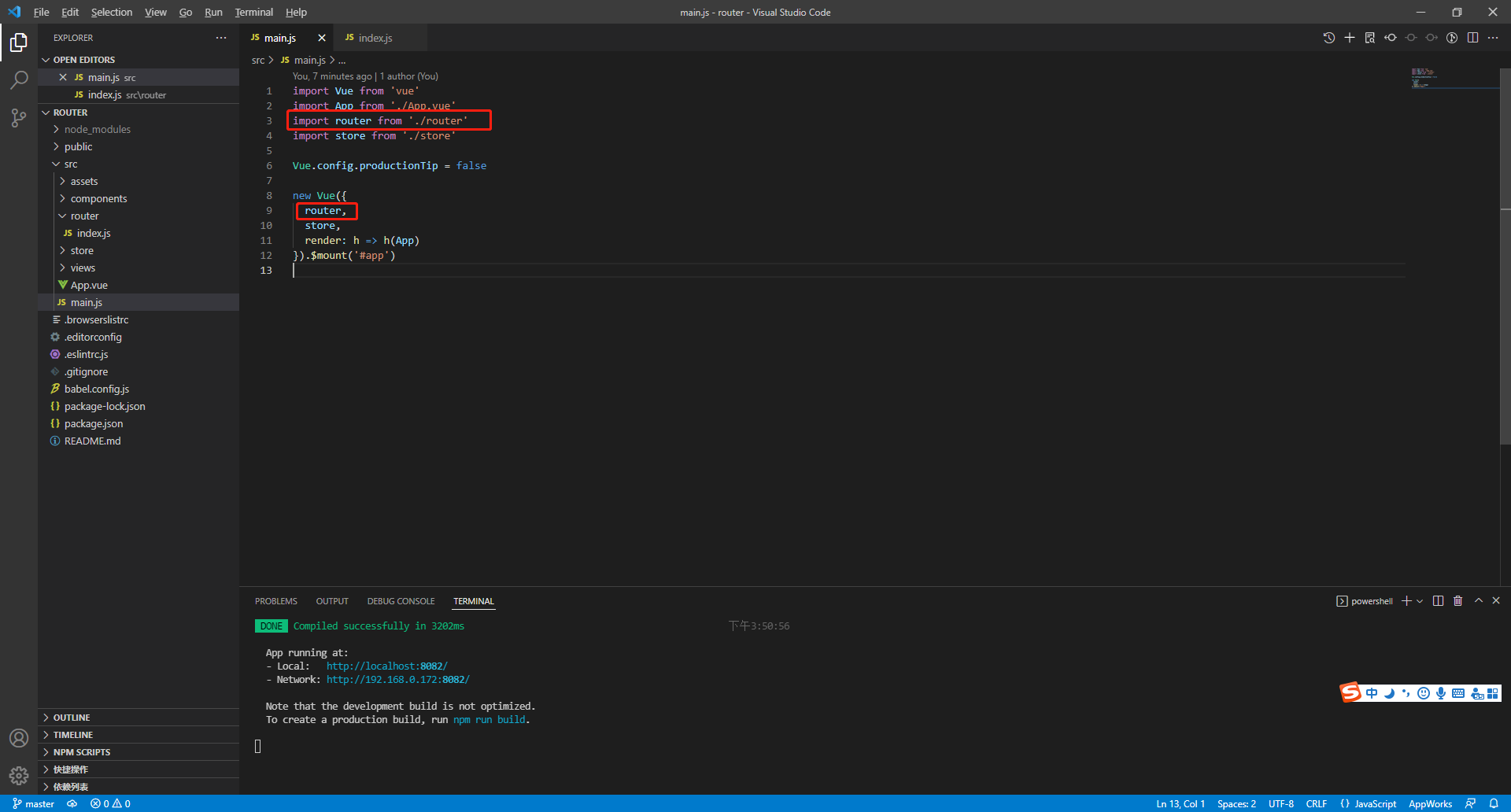This screenshot has width=1511, height=812.
Task: Toggle Sogou punctuation mode icon
Action: [x=1406, y=693]
